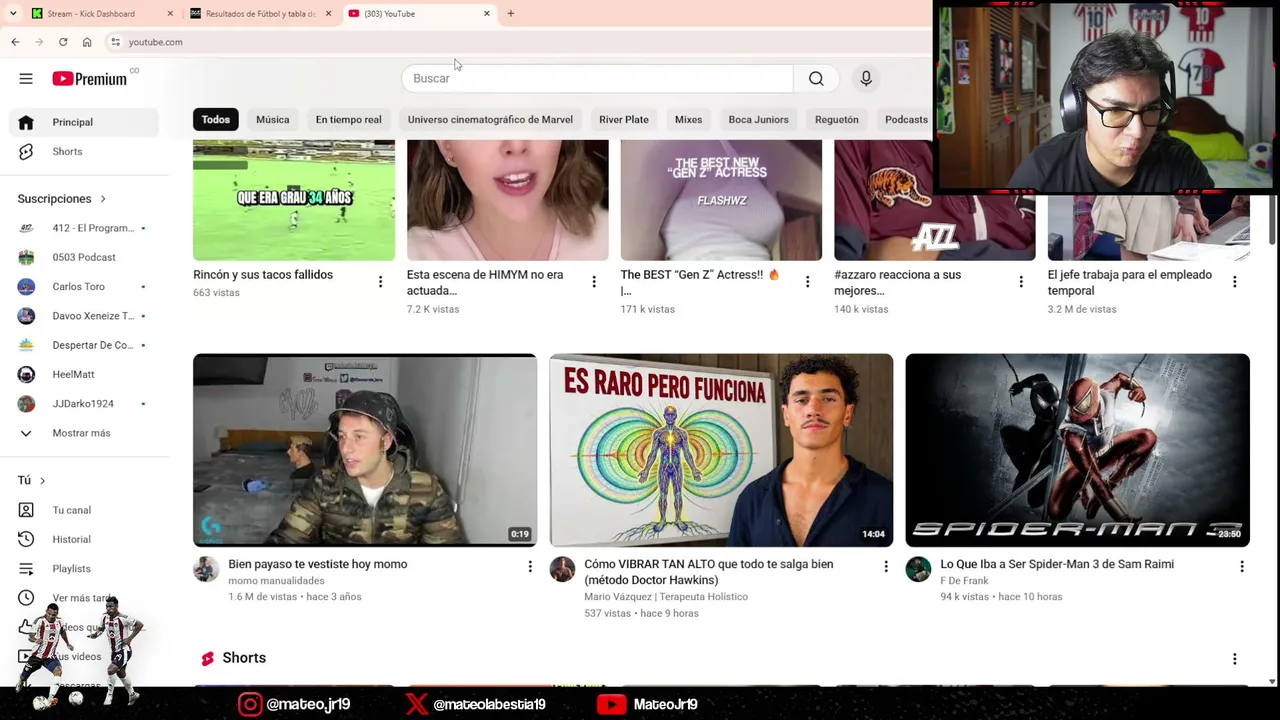This screenshot has height=720, width=1280.
Task: Play the Spider-Man 3 video thumbnail
Action: pyautogui.click(x=1077, y=450)
